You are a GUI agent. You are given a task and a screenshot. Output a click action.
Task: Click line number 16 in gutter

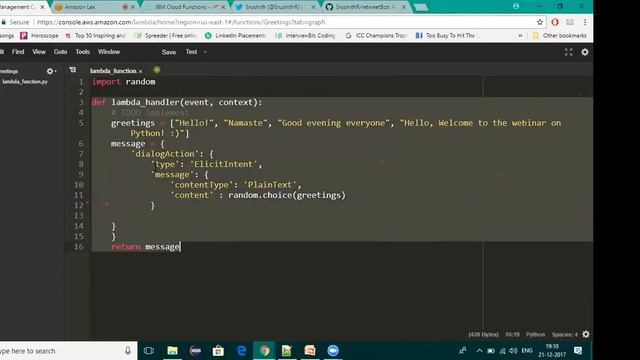coord(79,247)
